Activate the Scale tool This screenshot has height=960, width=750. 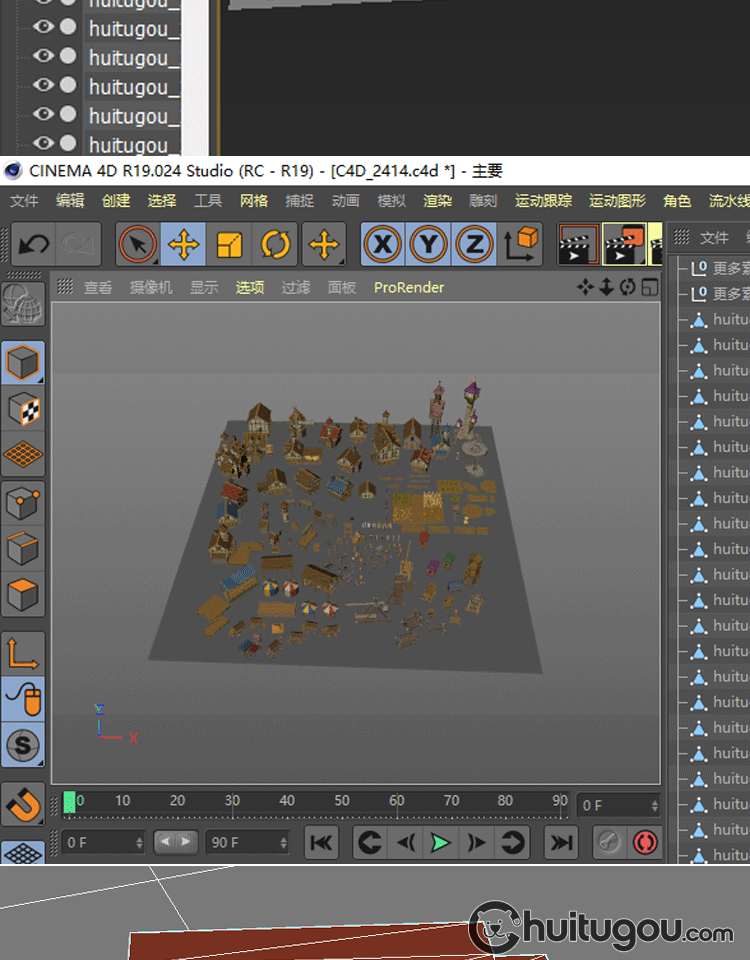pyautogui.click(x=229, y=244)
